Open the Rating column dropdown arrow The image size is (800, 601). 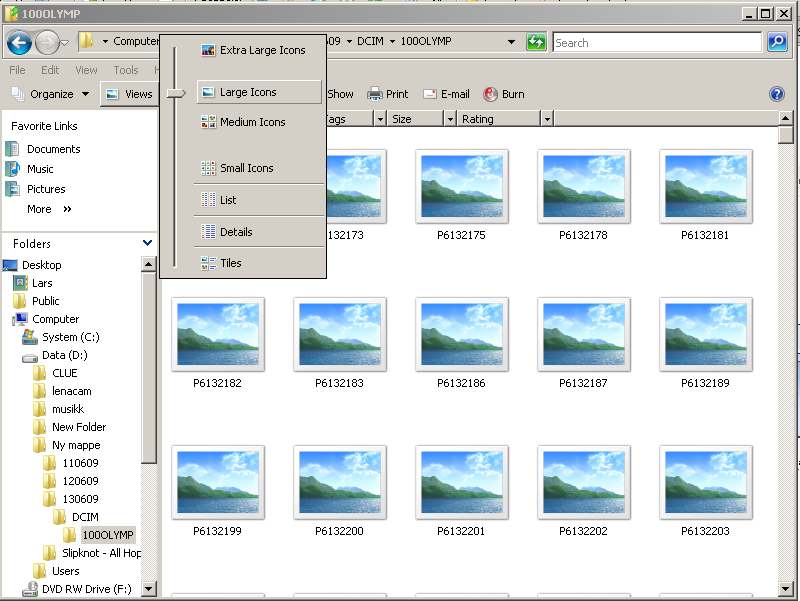547,119
